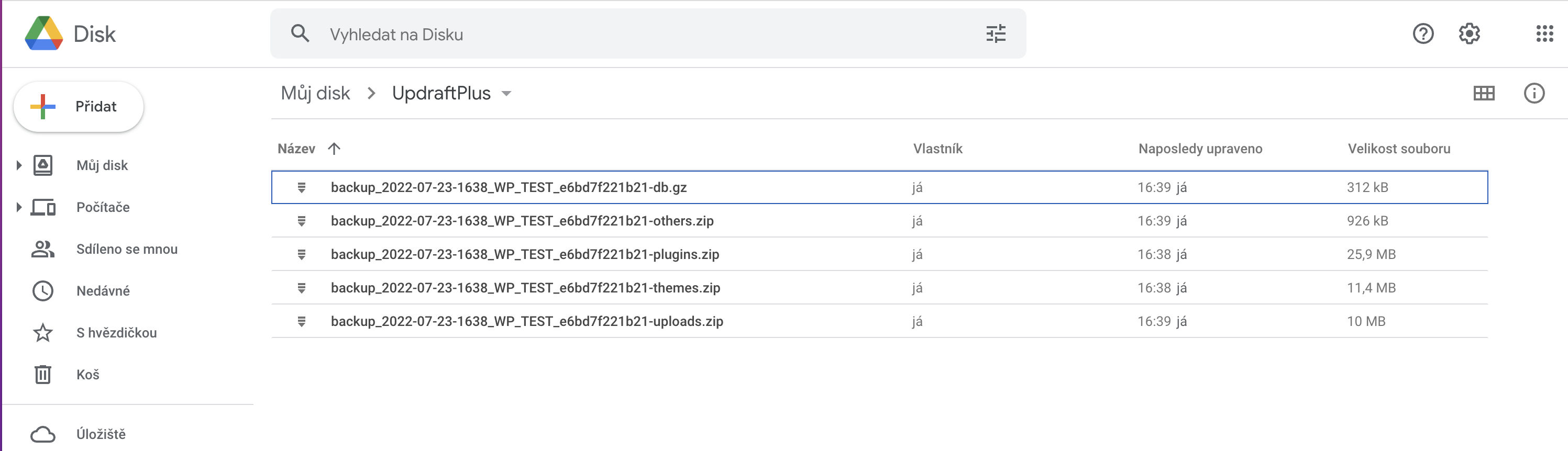Viewport: 1568px width, 451px height.
Task: Click size value 312 kB
Action: coord(1367,187)
